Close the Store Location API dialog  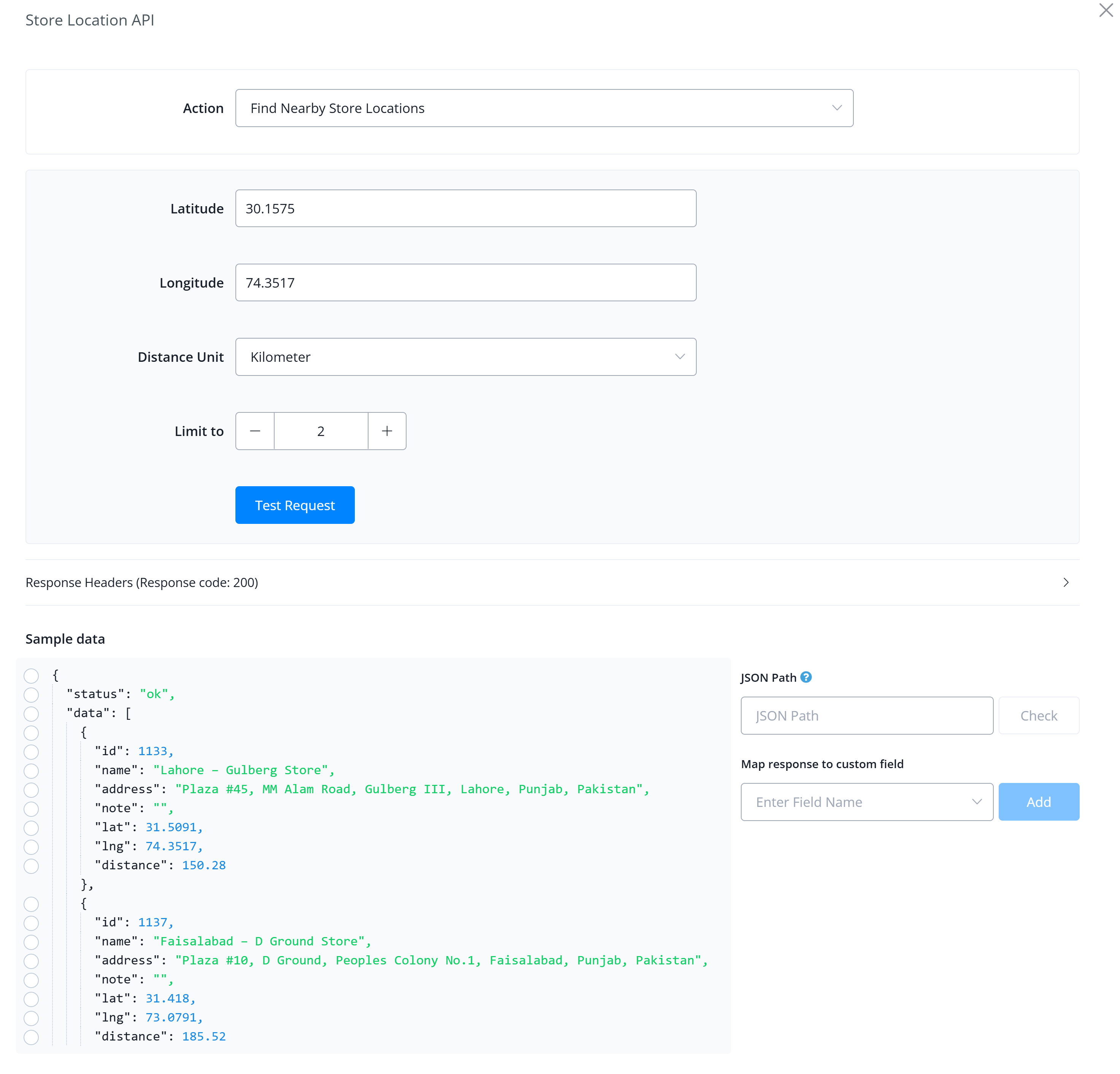[x=1105, y=10]
